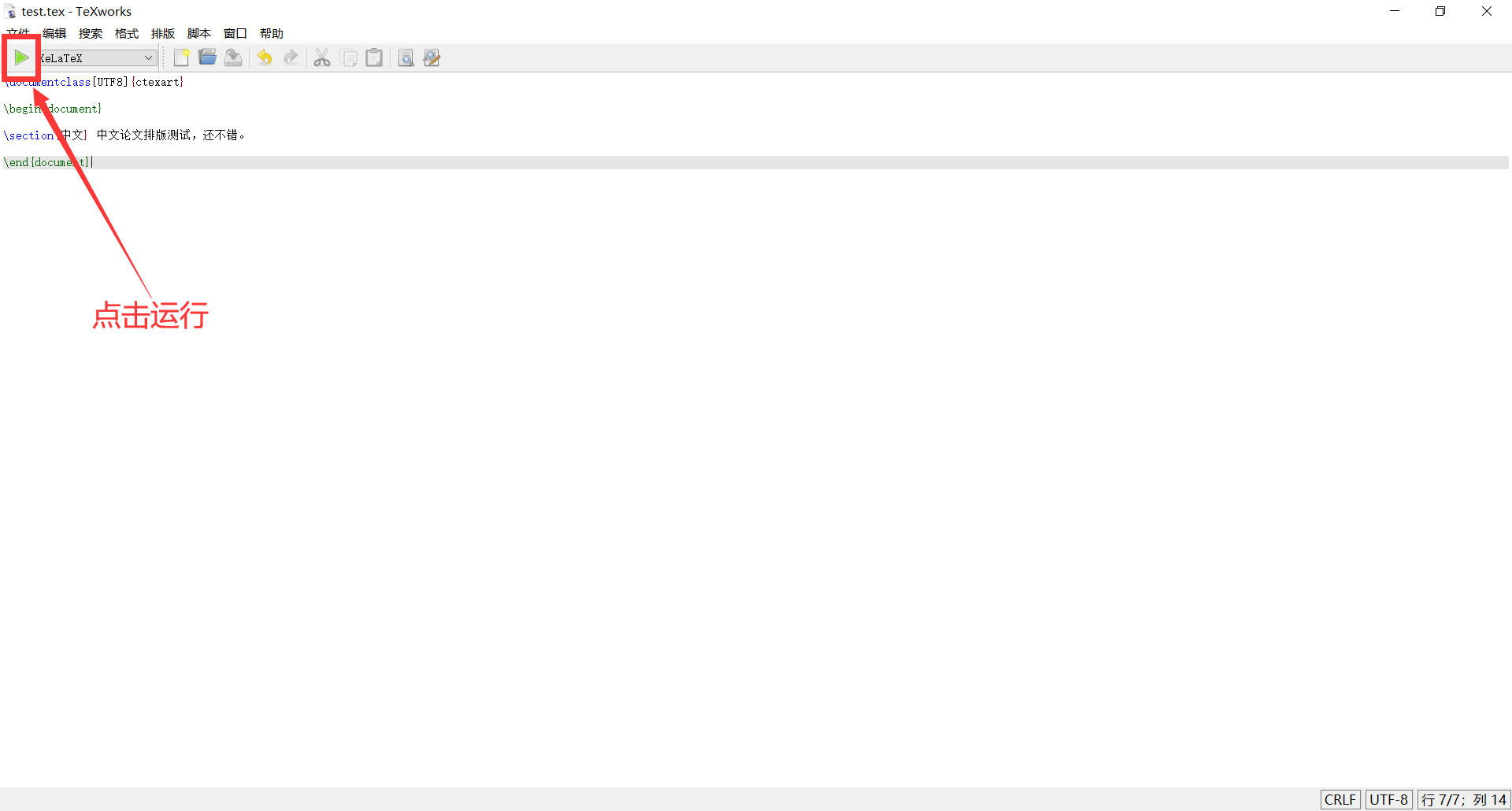Image resolution: width=1512 pixels, height=811 pixels.
Task: Place cursor in the \section line
Action: tap(756, 135)
